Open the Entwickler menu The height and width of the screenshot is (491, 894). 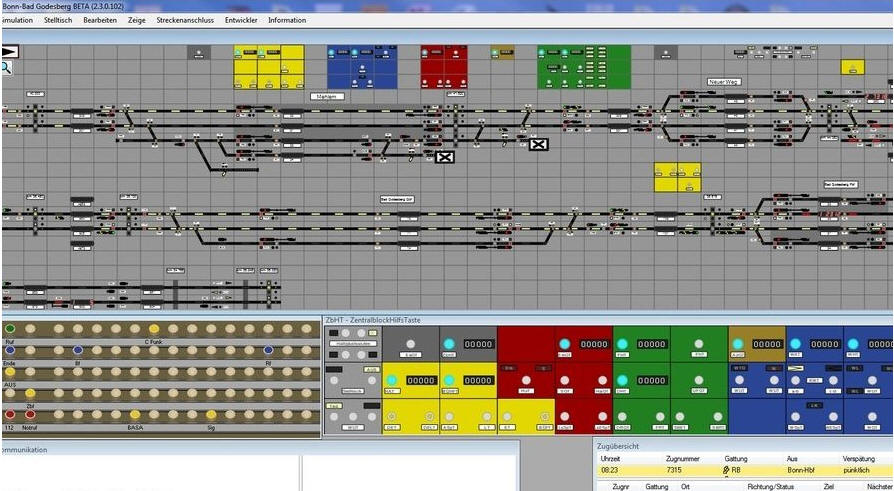(241, 20)
